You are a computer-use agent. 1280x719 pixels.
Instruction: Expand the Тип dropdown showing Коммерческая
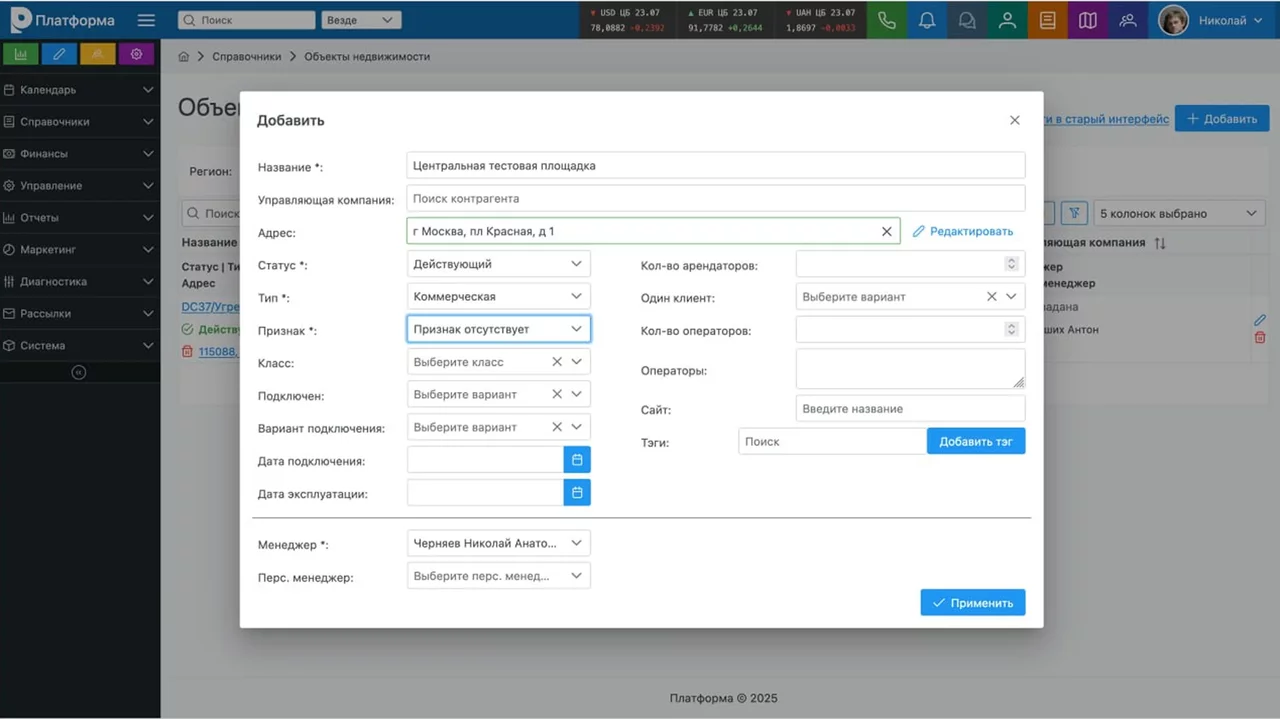[498, 297]
